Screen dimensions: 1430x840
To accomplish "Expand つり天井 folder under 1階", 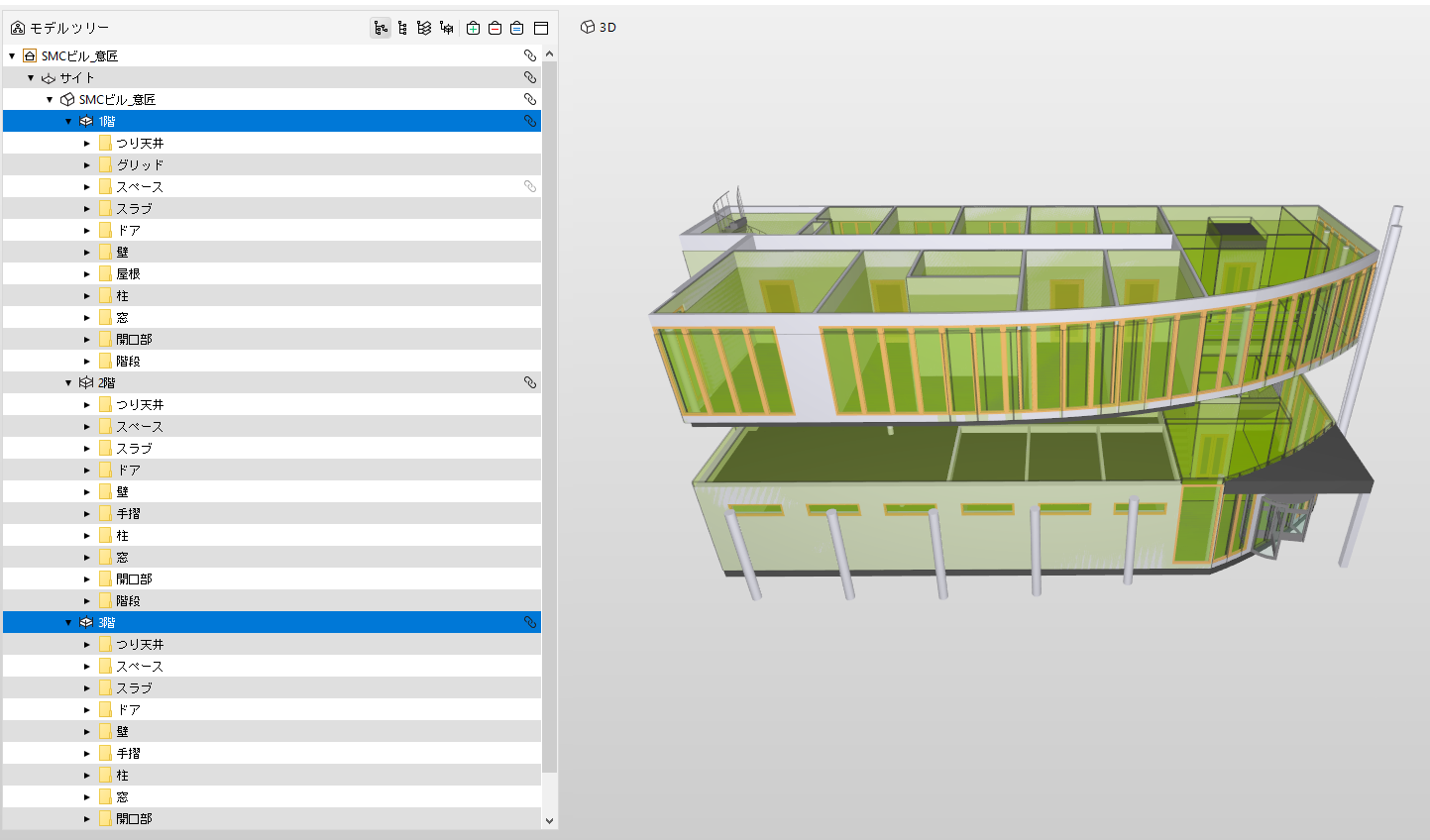I will 87,143.
